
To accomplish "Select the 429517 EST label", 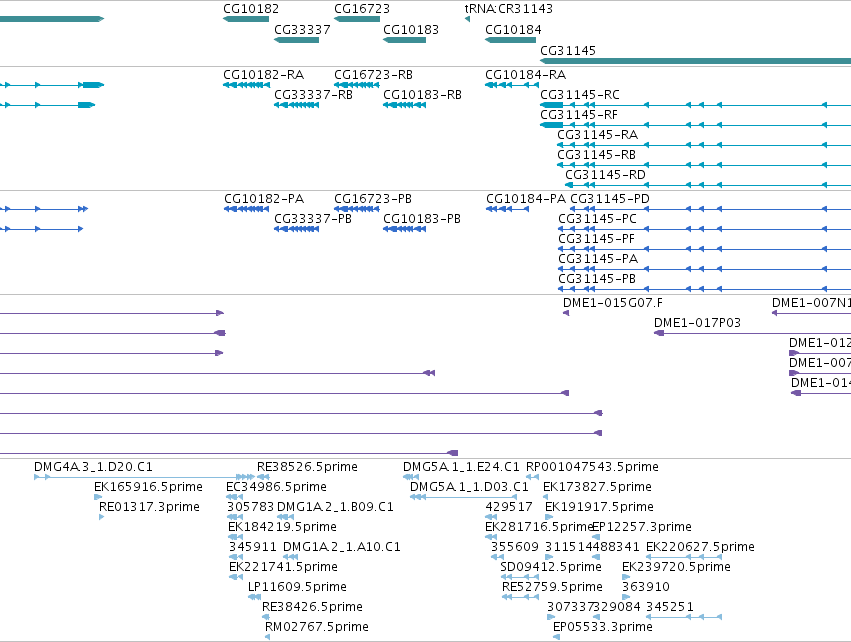I will [509, 507].
